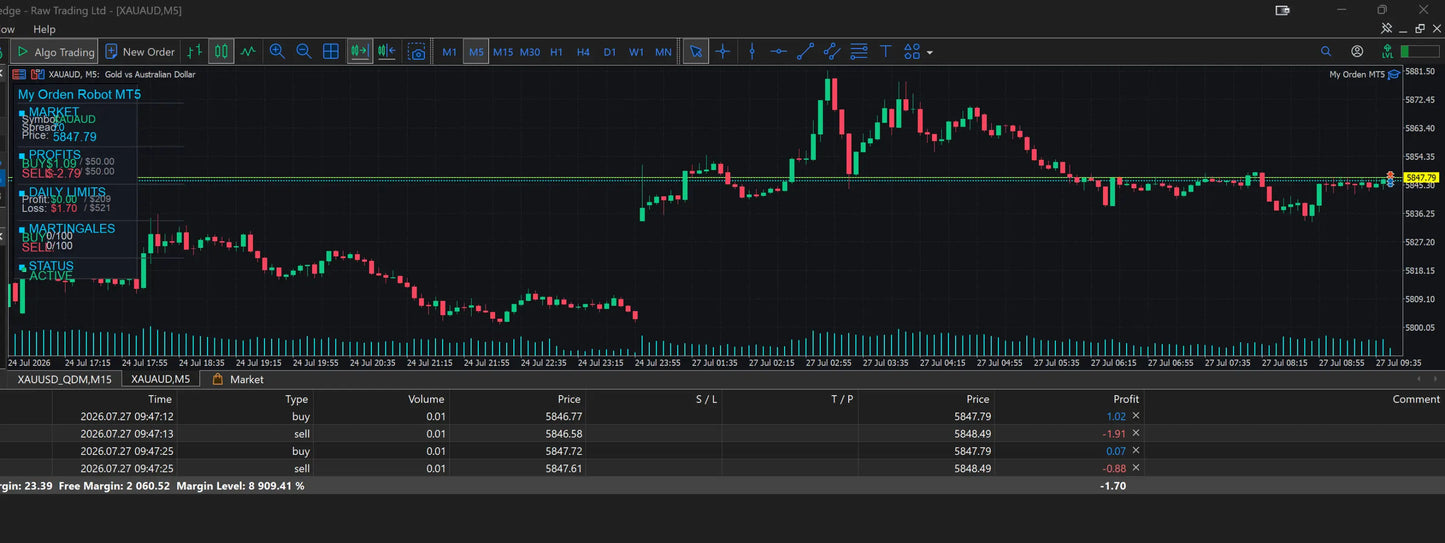The image size is (1445, 543).
Task: Select the H1 timeframe
Action: (557, 52)
